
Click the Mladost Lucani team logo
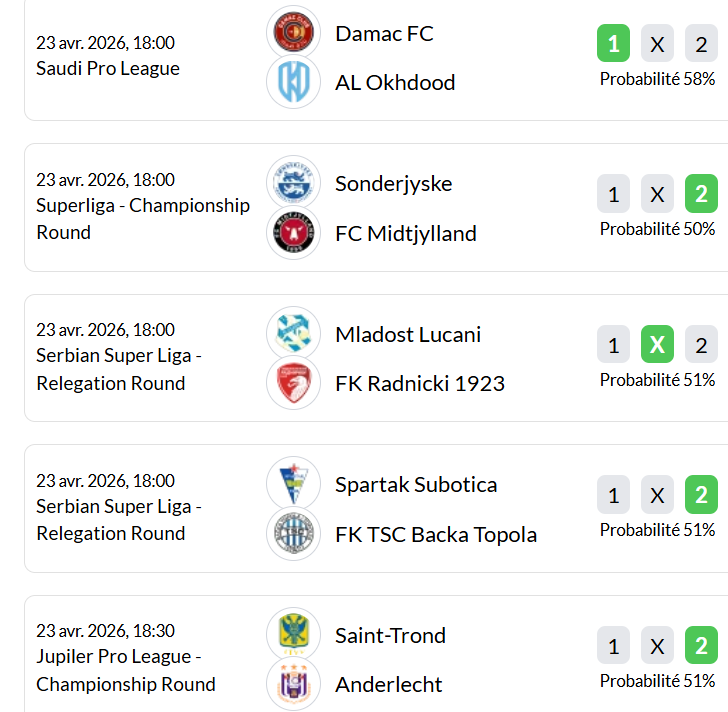(x=294, y=334)
